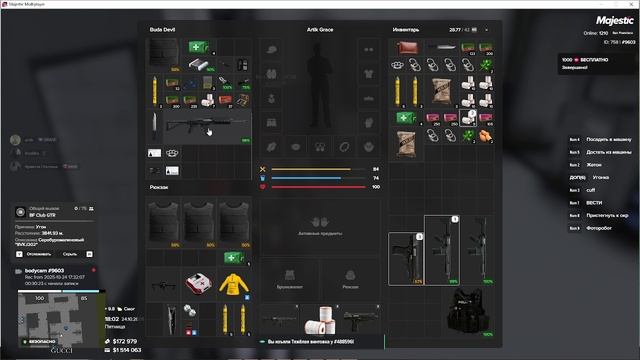
Task: Click the $172 979 cash value
Action: tap(125, 341)
